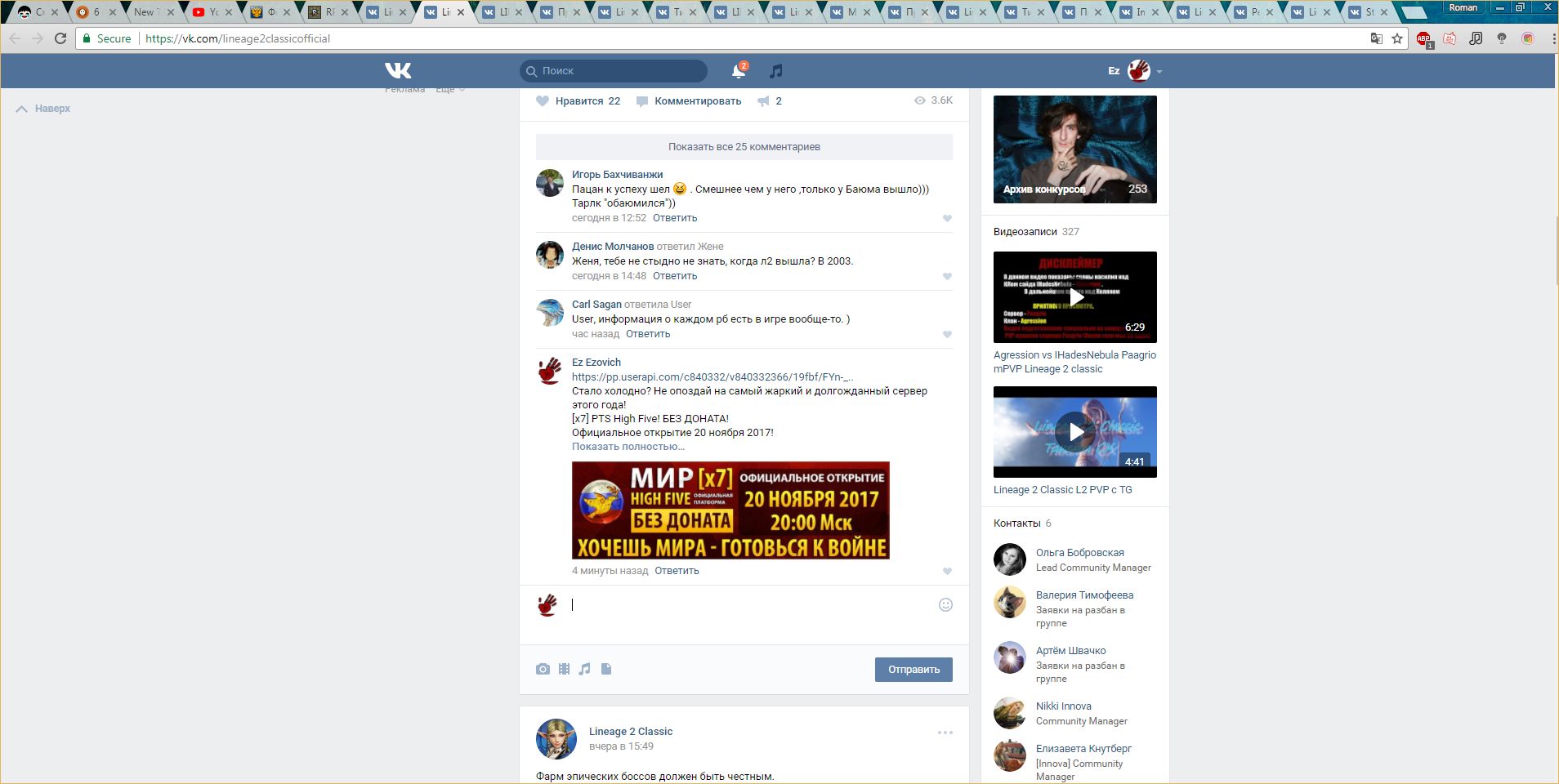
Task: Switch to the tab labeled 6
Action: (x=96, y=12)
